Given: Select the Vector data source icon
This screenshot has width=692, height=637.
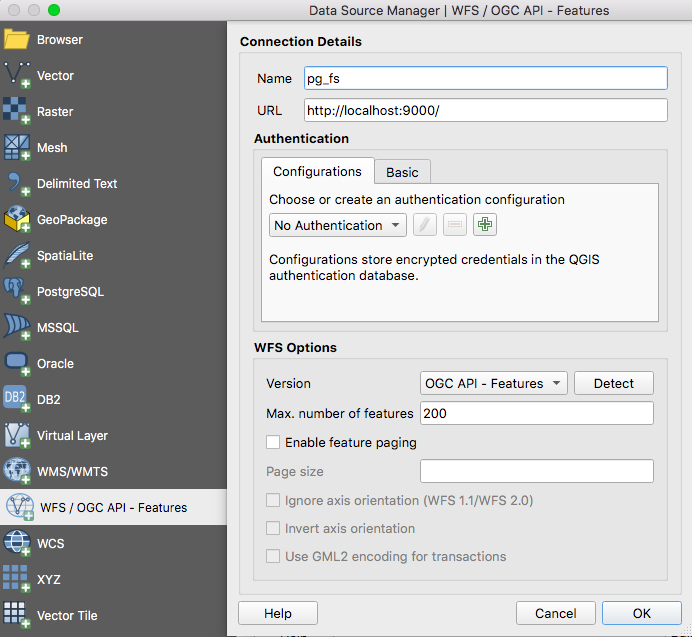Looking at the screenshot, I should 16,75.
